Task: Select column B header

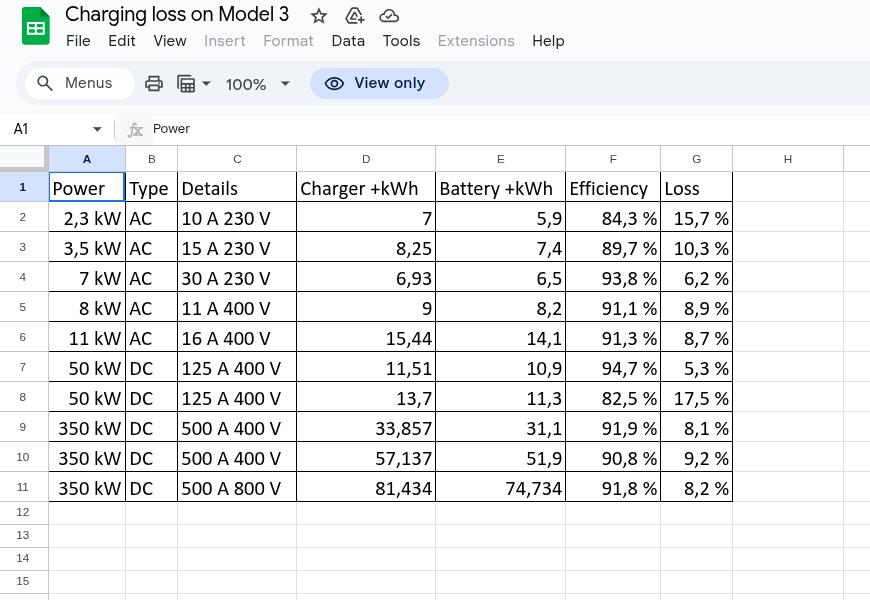Action: pyautogui.click(x=151, y=159)
